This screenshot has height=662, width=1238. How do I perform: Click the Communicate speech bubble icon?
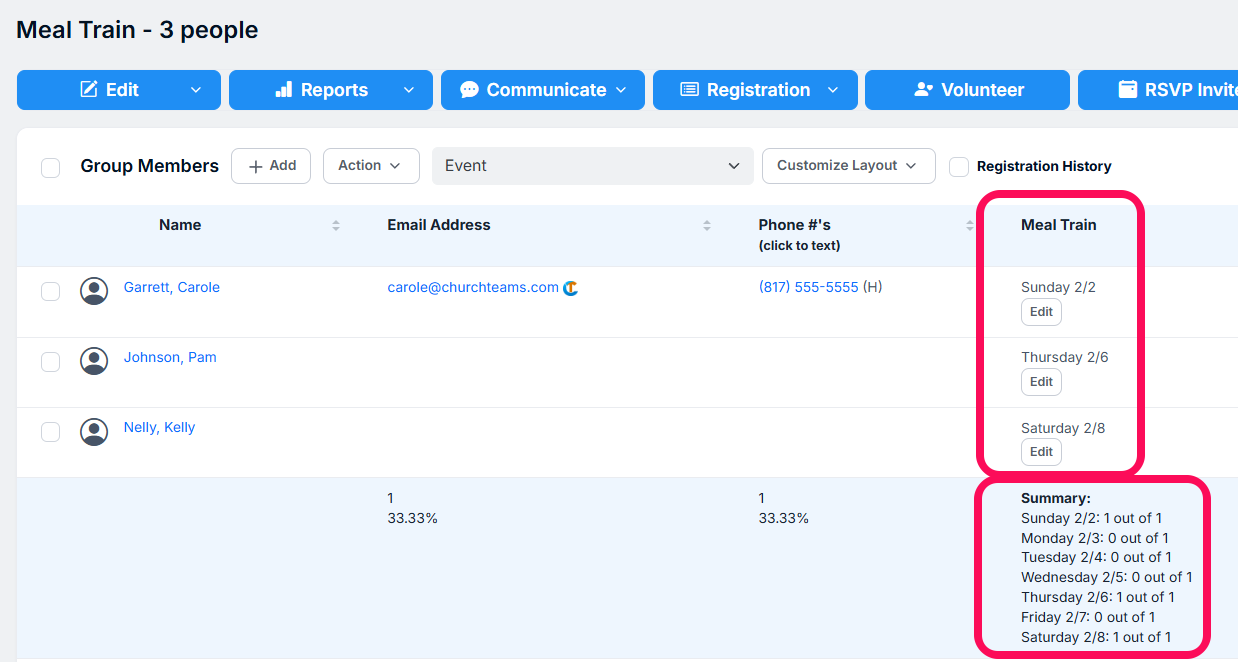[x=469, y=89]
